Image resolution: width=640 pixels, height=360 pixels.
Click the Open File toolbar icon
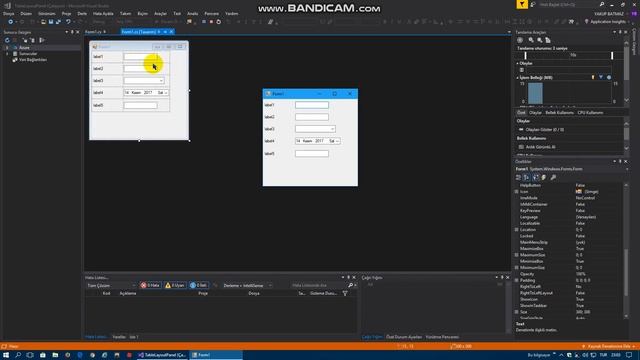coord(43,22)
